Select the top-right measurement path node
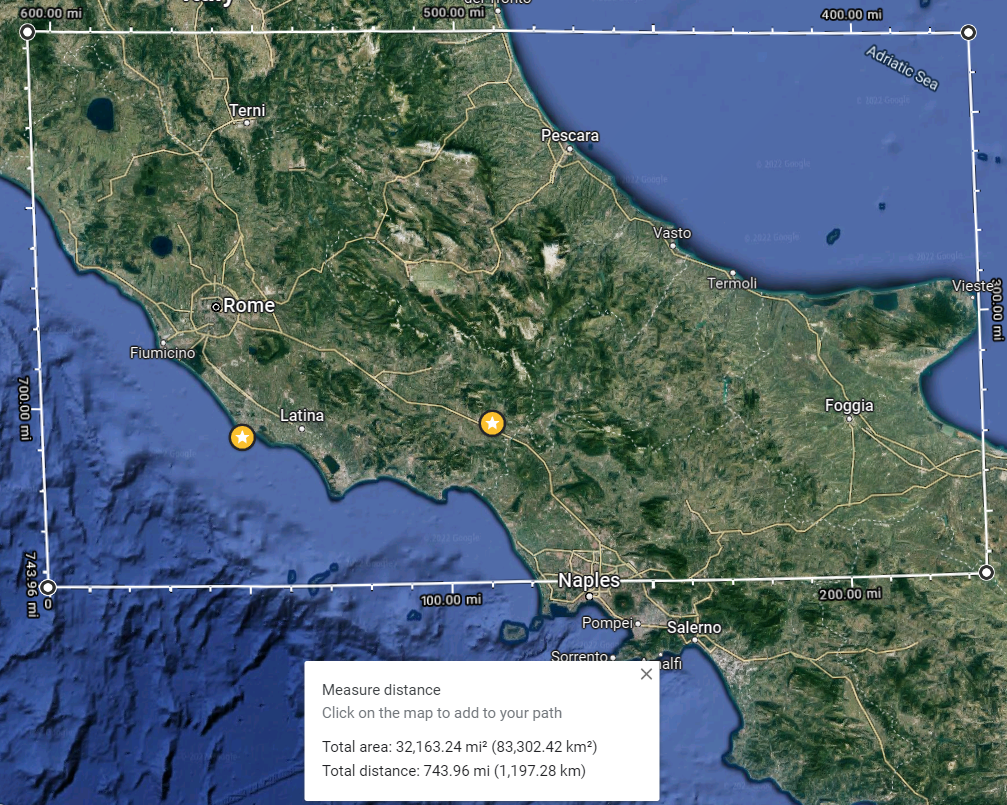 pyautogui.click(x=968, y=32)
